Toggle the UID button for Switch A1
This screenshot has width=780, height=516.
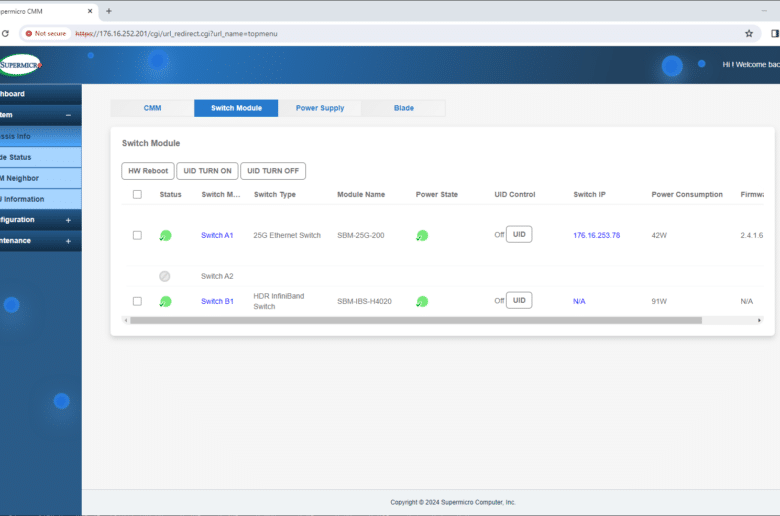(x=519, y=234)
